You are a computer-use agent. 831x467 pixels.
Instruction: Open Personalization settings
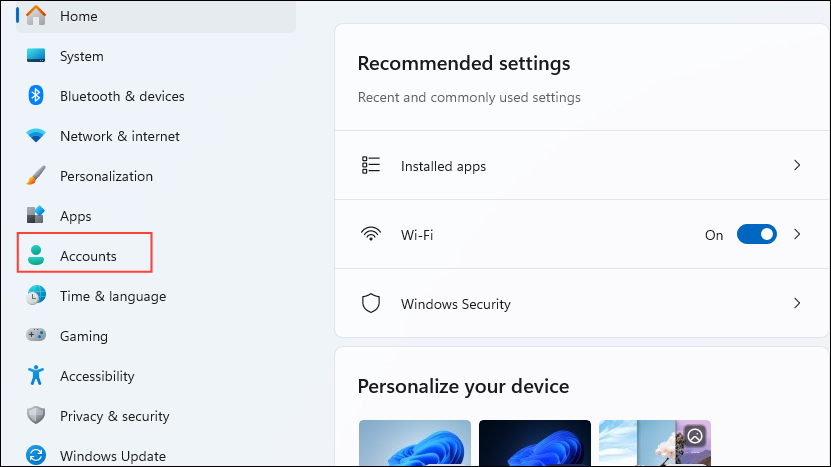(x=156, y=176)
